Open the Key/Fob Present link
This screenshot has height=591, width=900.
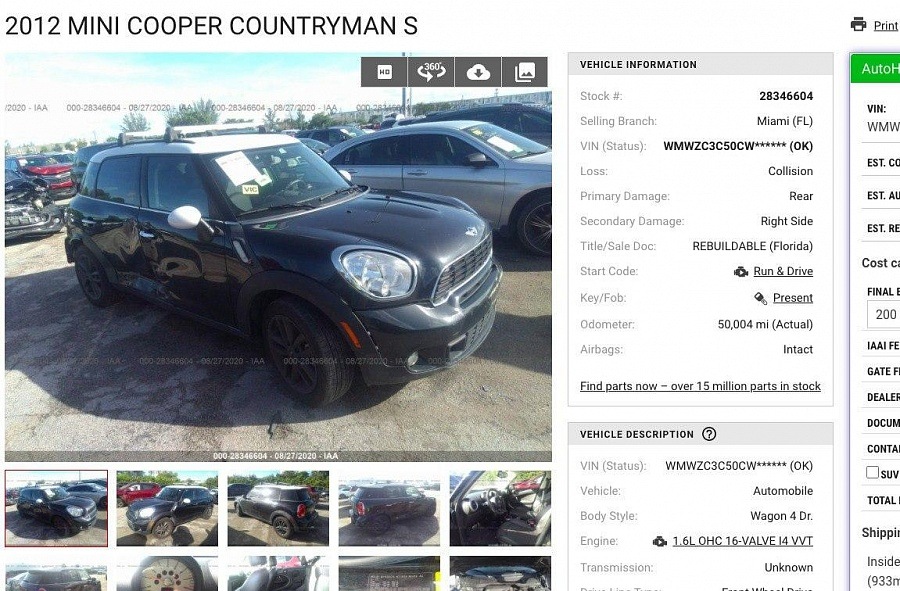[x=793, y=298]
